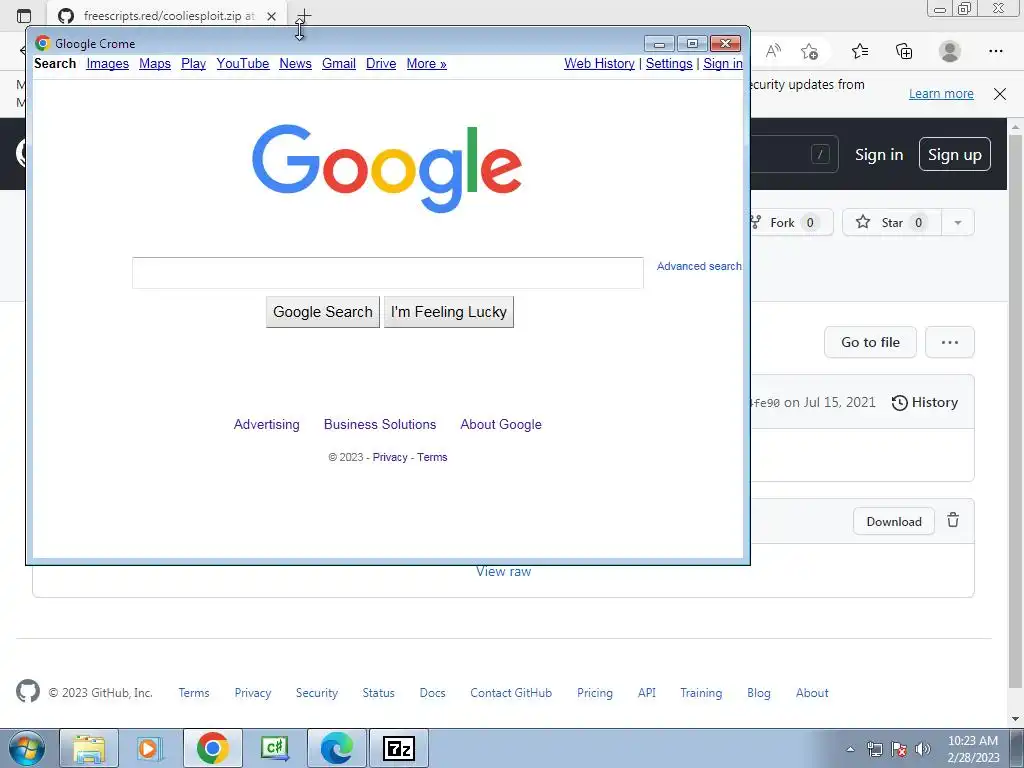1024x768 pixels.
Task: Click the Go to file button
Action: tap(871, 342)
